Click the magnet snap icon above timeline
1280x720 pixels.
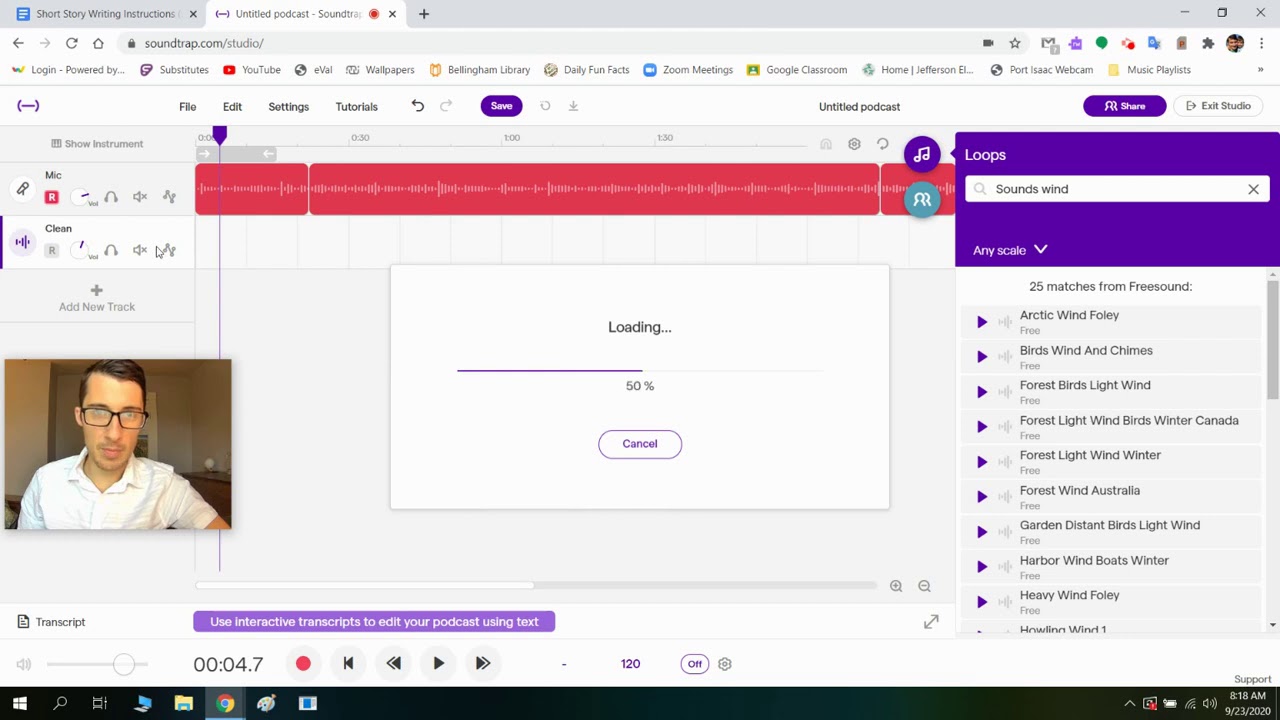tap(826, 144)
